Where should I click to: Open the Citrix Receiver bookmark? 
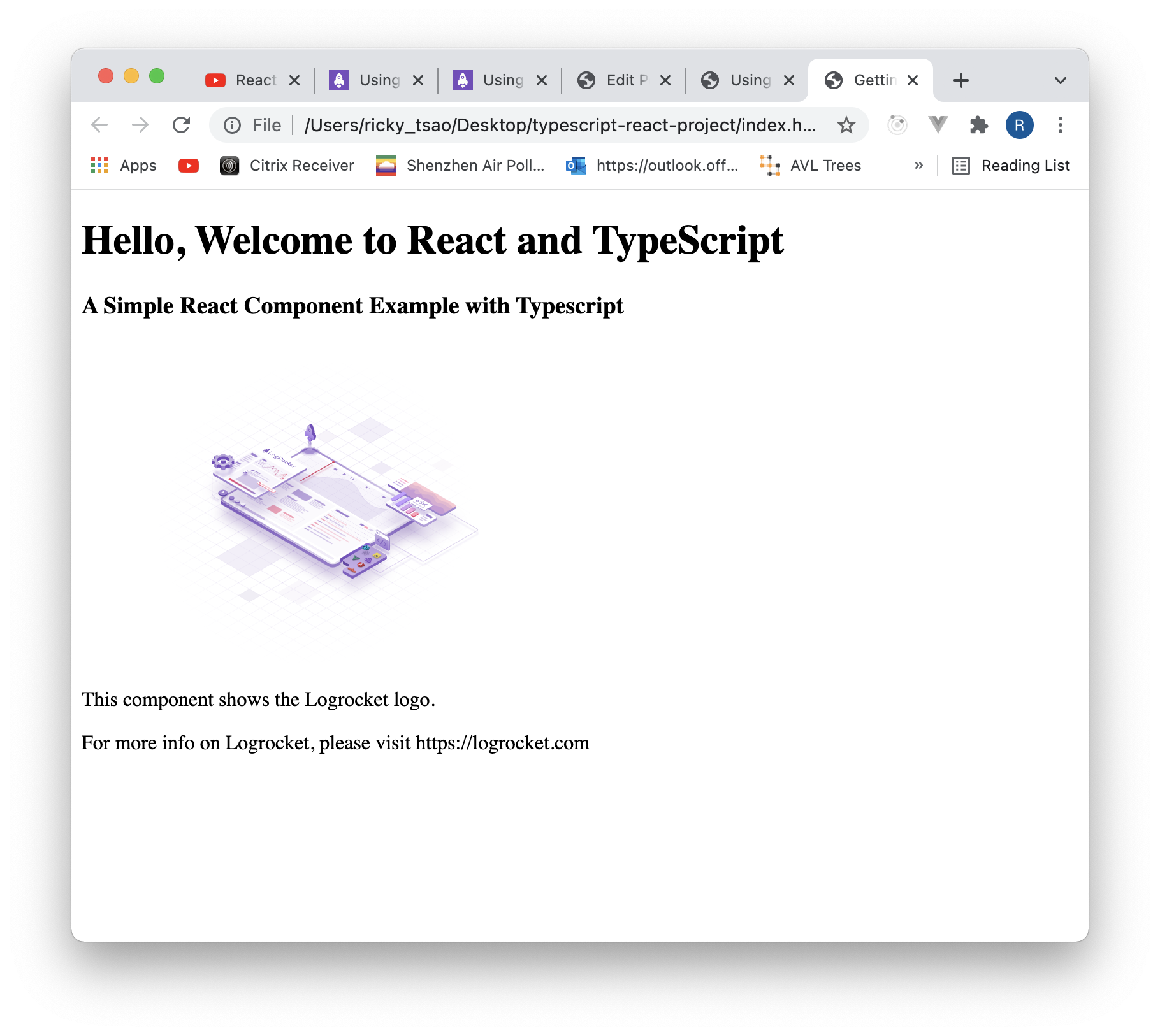click(287, 166)
